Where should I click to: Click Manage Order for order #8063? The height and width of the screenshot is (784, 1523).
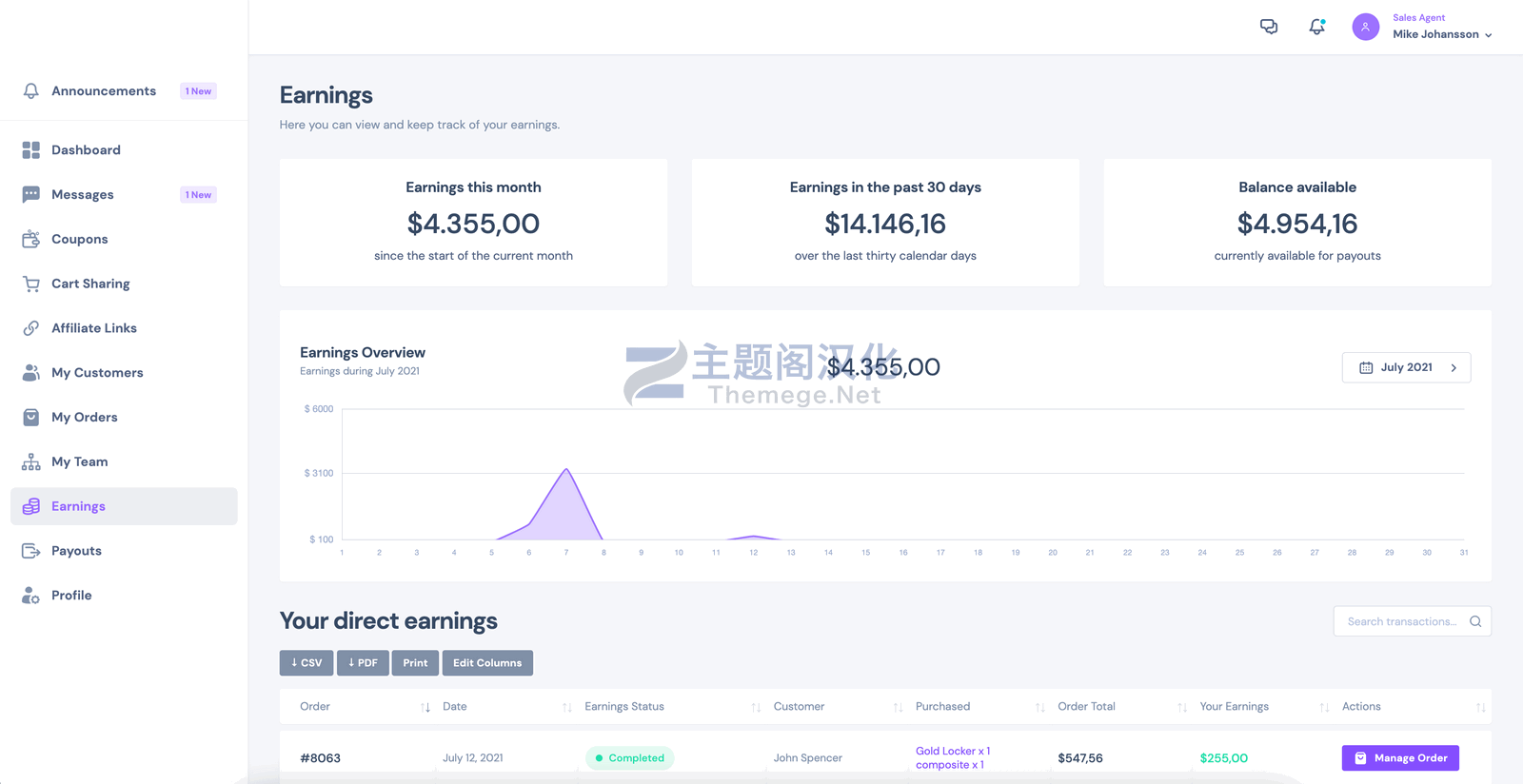pyautogui.click(x=1400, y=758)
